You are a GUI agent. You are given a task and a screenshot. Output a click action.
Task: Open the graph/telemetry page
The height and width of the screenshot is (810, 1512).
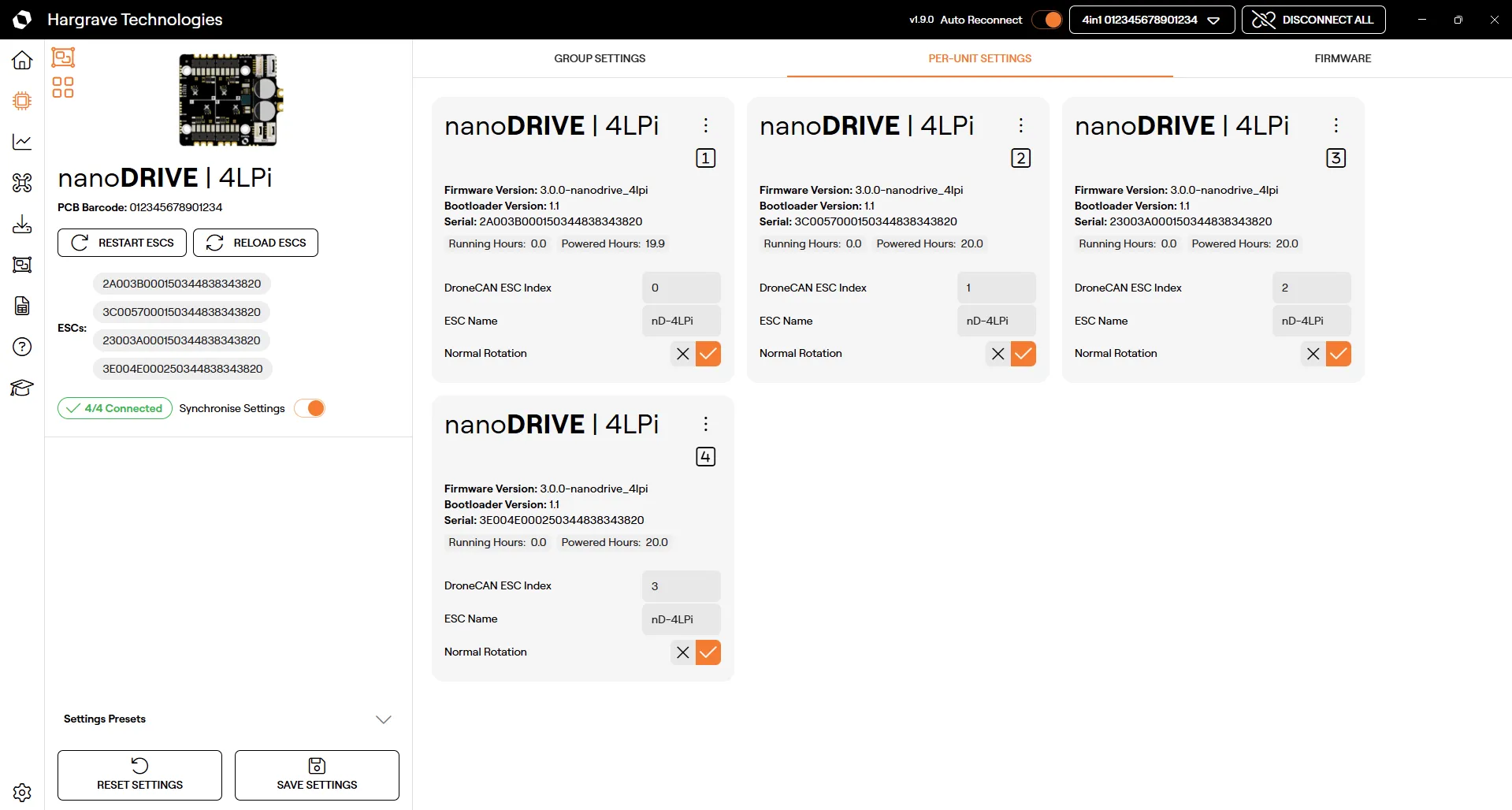(22, 142)
